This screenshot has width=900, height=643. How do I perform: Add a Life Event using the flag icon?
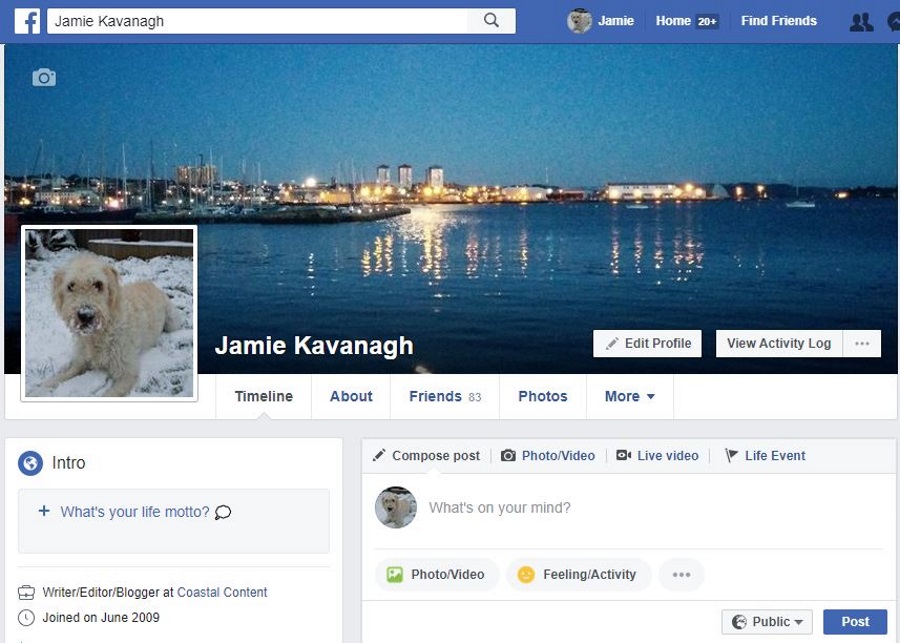pos(729,455)
